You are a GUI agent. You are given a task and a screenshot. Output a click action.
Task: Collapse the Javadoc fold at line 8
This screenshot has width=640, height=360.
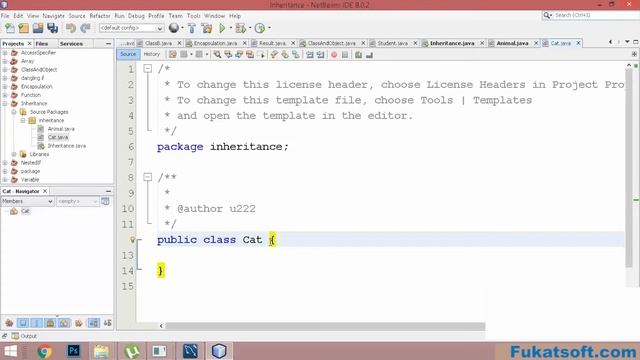[x=148, y=177]
